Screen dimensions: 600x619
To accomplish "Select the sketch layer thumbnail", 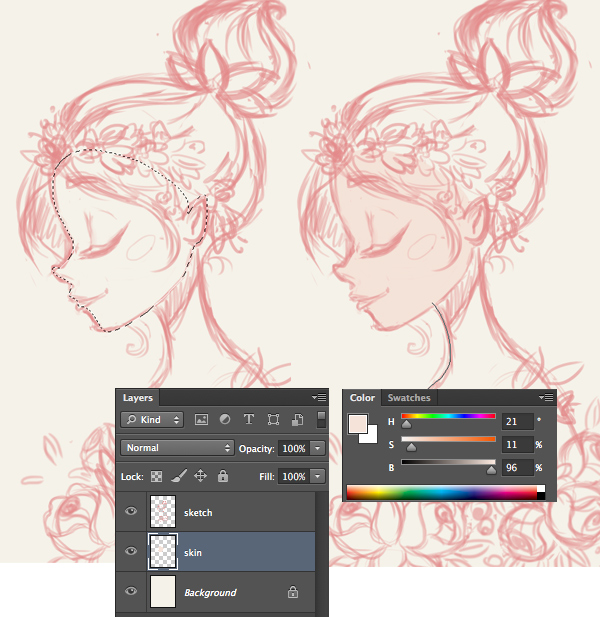I will click(163, 511).
